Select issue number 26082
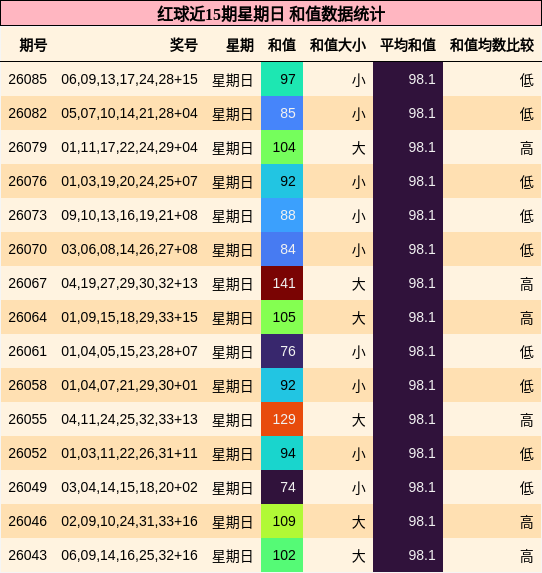 pyautogui.click(x=27, y=113)
